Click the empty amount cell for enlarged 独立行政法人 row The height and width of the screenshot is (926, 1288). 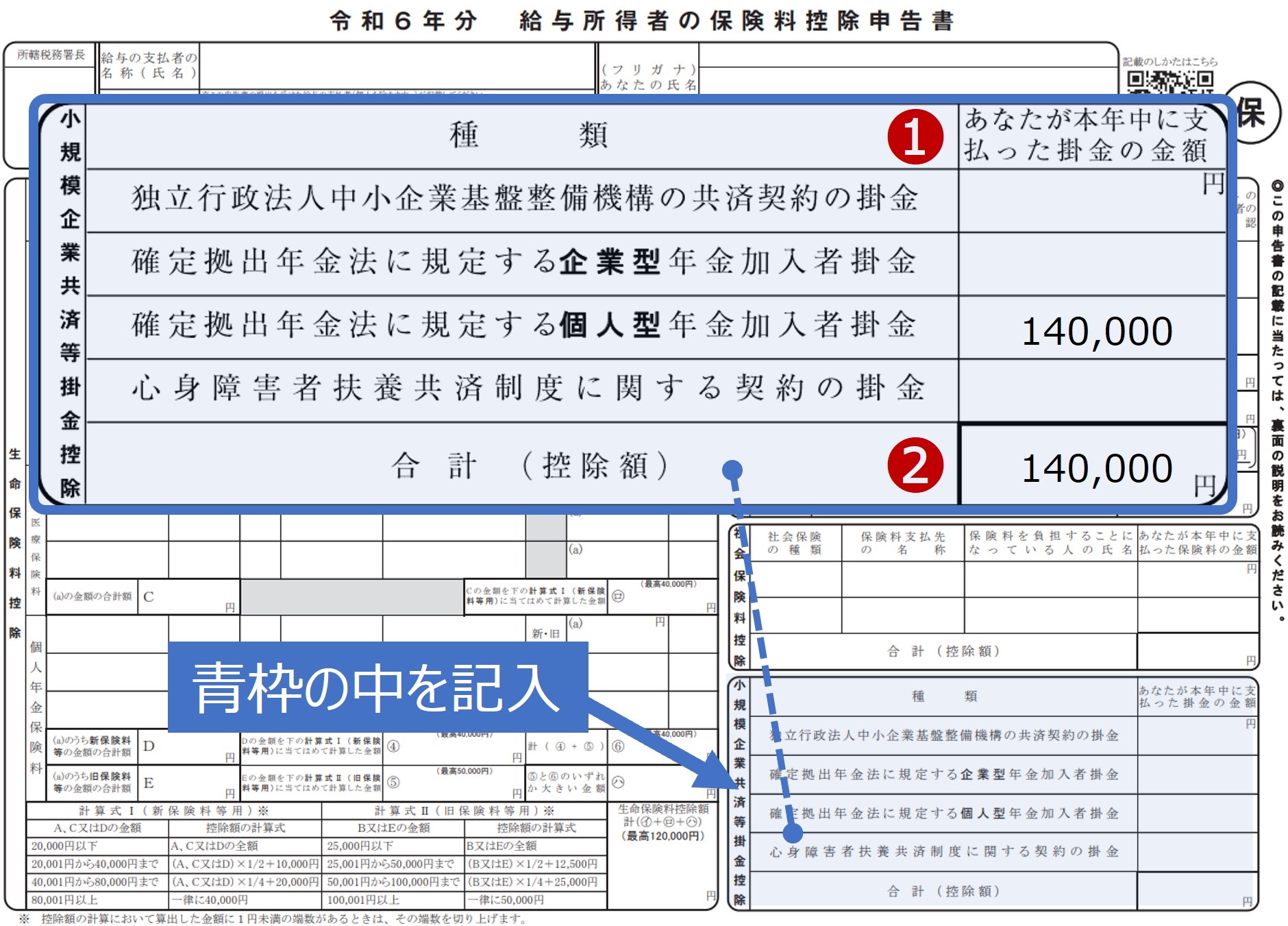tap(1092, 201)
